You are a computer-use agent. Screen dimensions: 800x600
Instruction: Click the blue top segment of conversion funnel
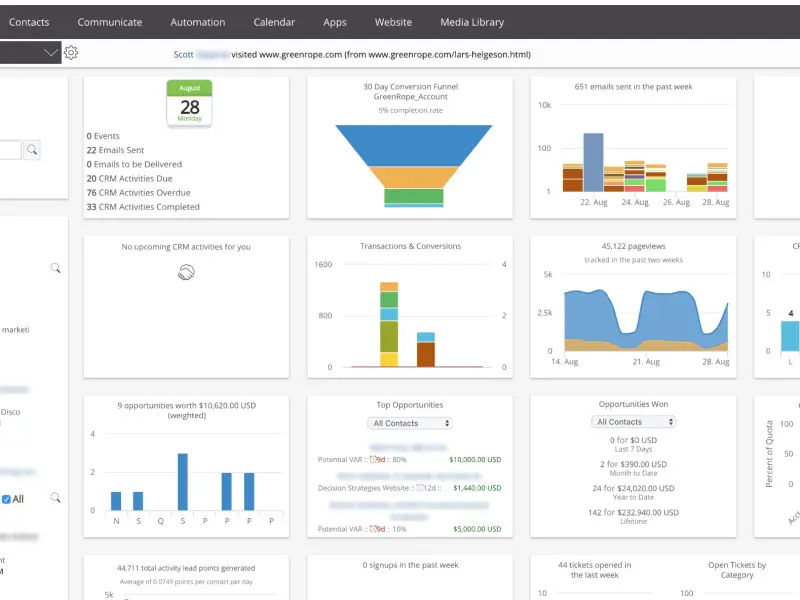point(413,145)
